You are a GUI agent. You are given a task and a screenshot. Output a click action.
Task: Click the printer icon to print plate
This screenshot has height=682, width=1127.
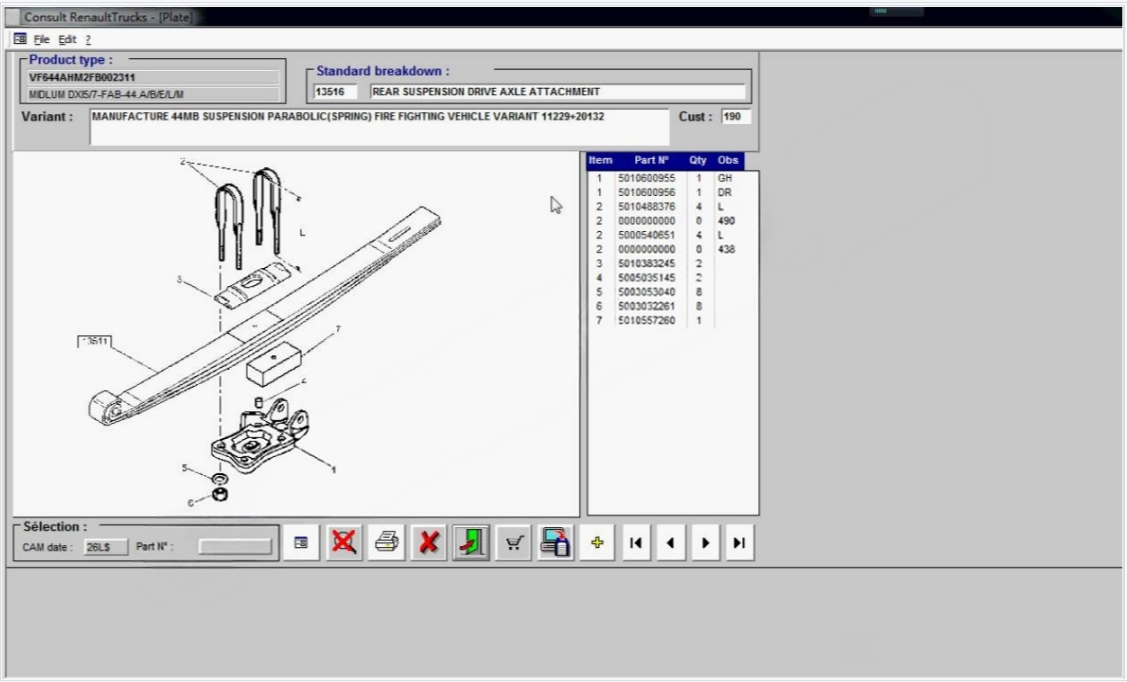pyautogui.click(x=387, y=543)
